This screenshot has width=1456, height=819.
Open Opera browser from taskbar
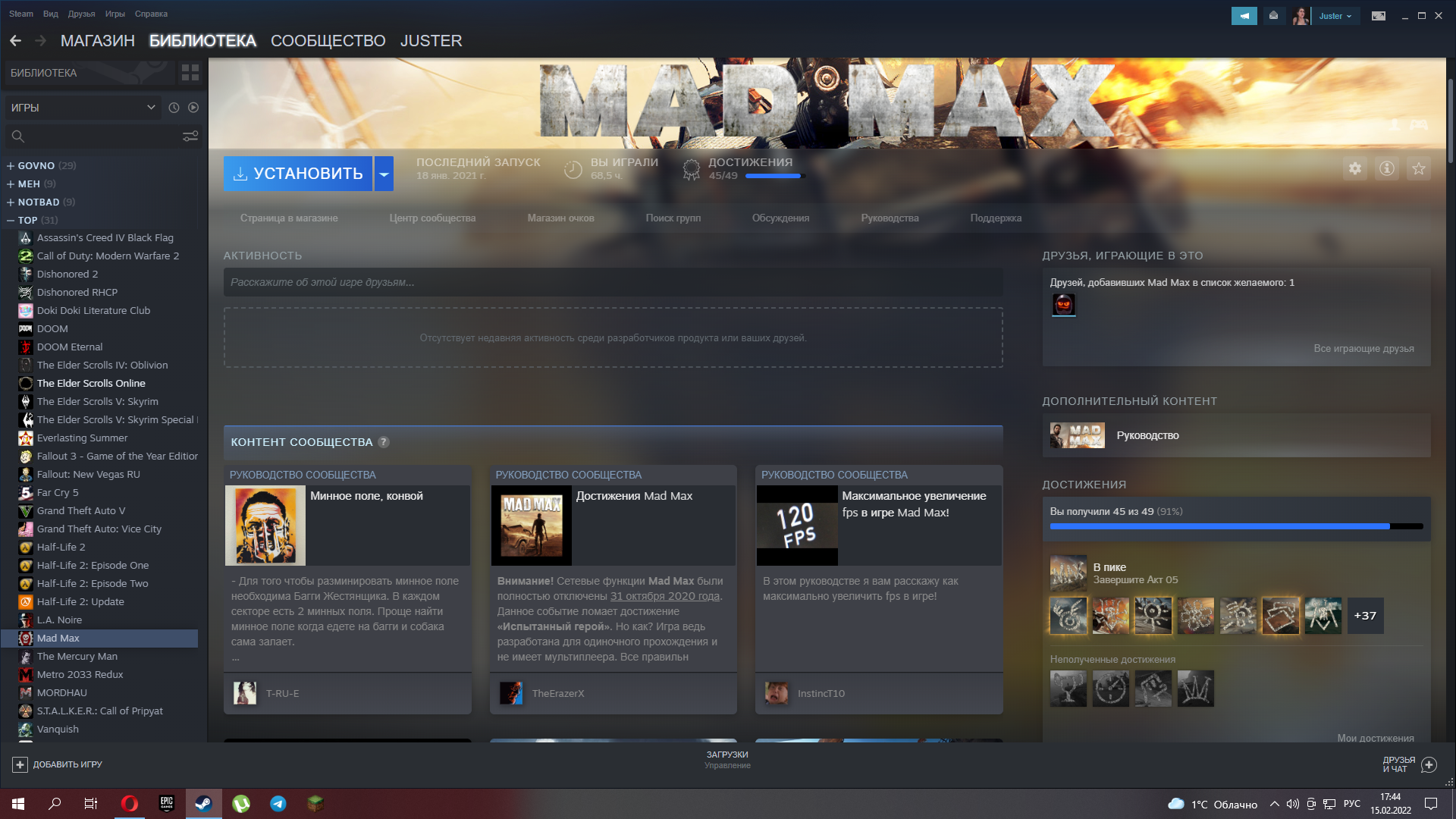click(x=130, y=804)
